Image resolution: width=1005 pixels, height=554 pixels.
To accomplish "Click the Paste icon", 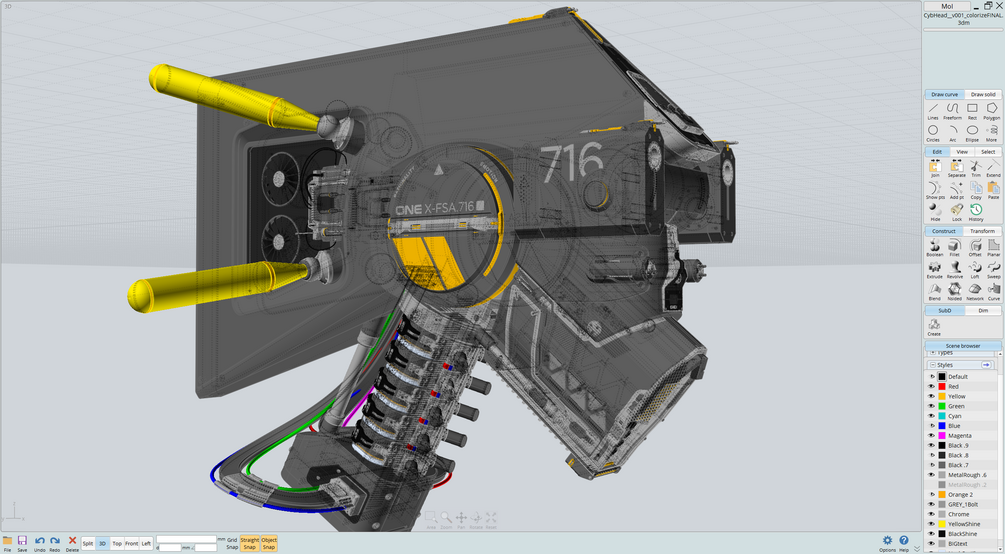I will coord(993,190).
